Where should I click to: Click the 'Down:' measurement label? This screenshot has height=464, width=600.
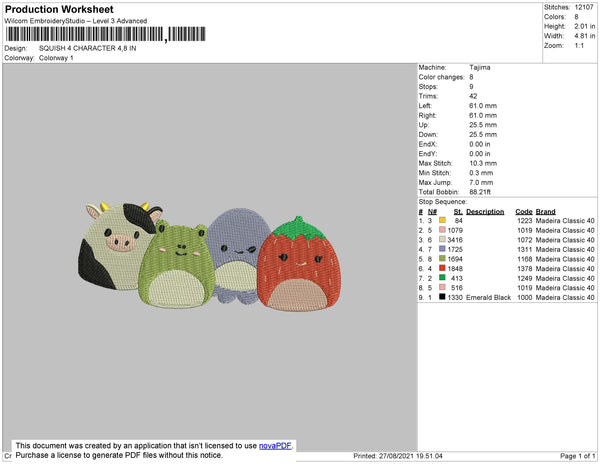[x=428, y=134]
